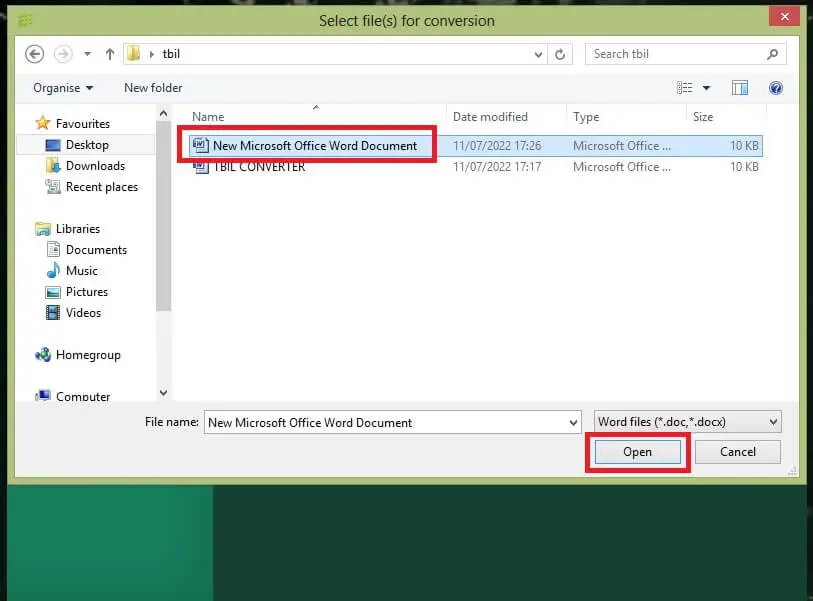
Task: Sort files by Name column
Action: pos(208,117)
